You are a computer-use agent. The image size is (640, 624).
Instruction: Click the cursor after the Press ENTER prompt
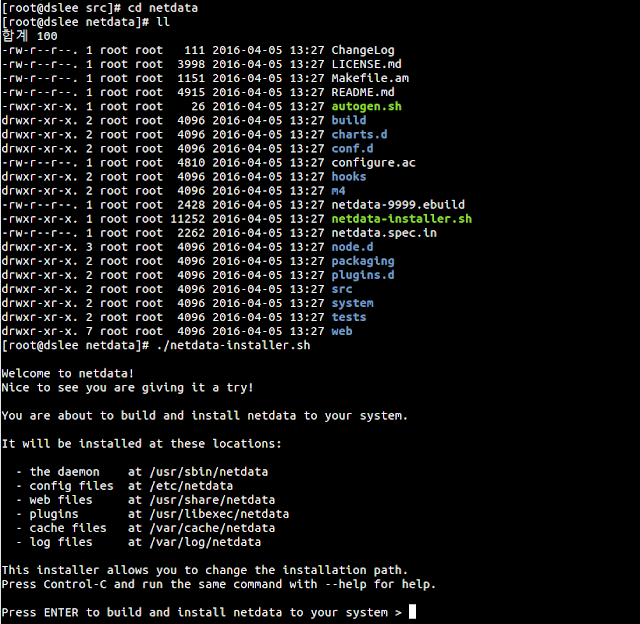coord(412,612)
